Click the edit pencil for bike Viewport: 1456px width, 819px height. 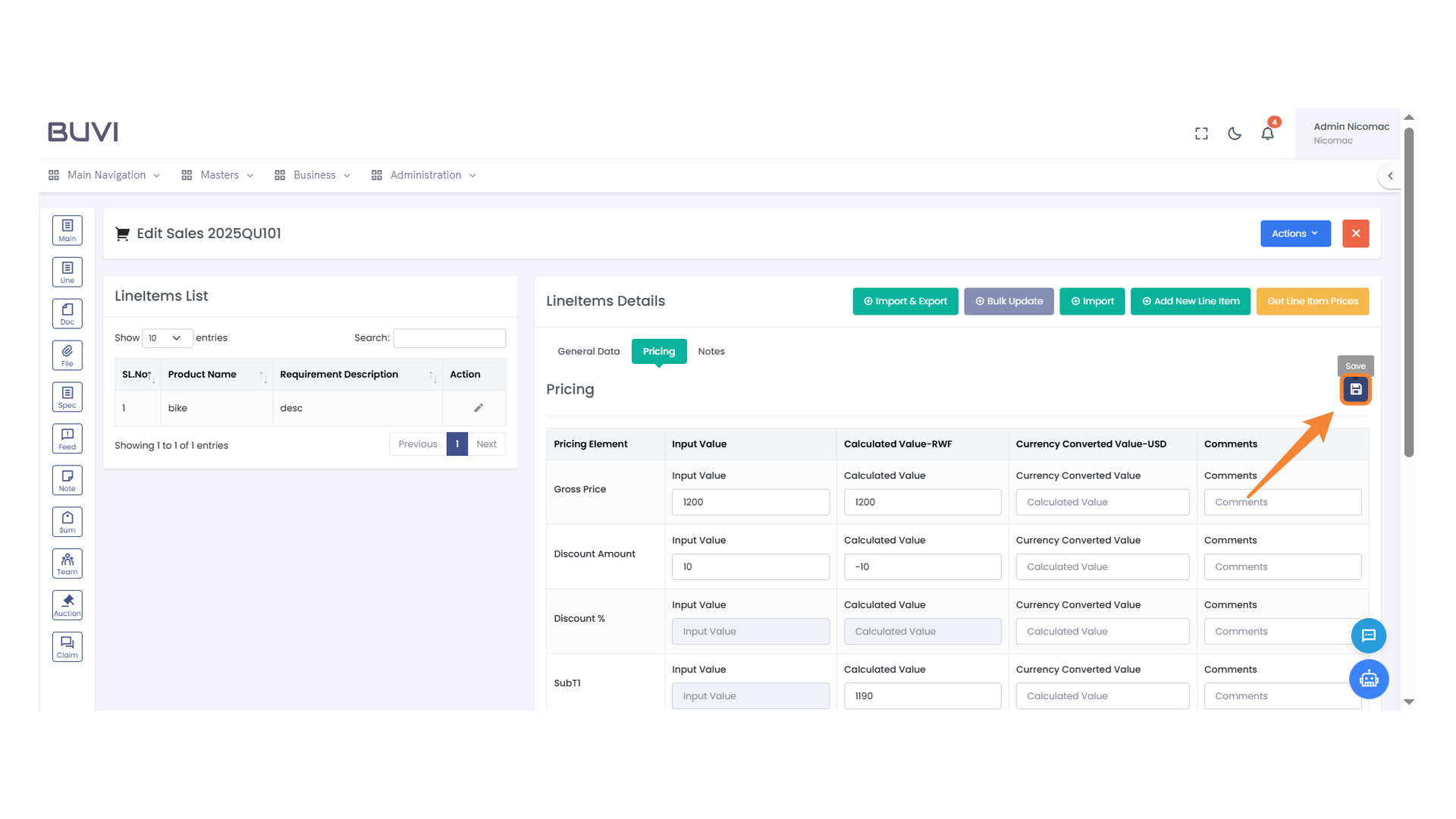pos(479,408)
